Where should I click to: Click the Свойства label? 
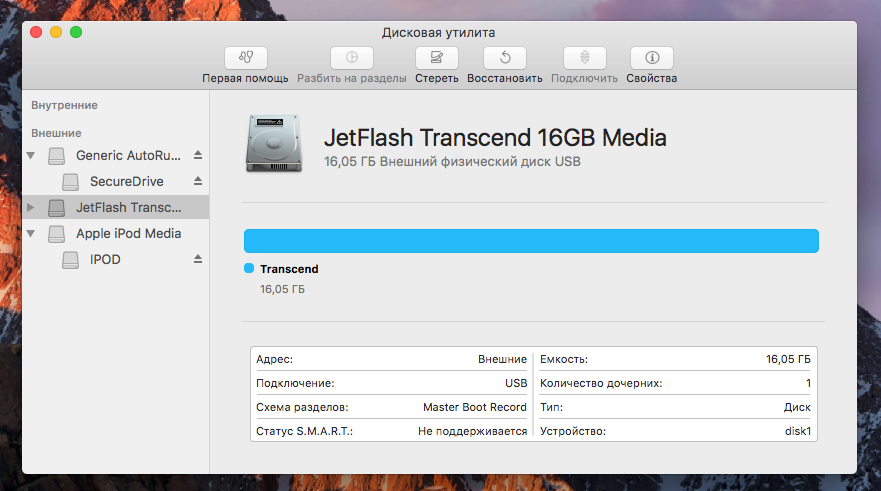[x=652, y=78]
